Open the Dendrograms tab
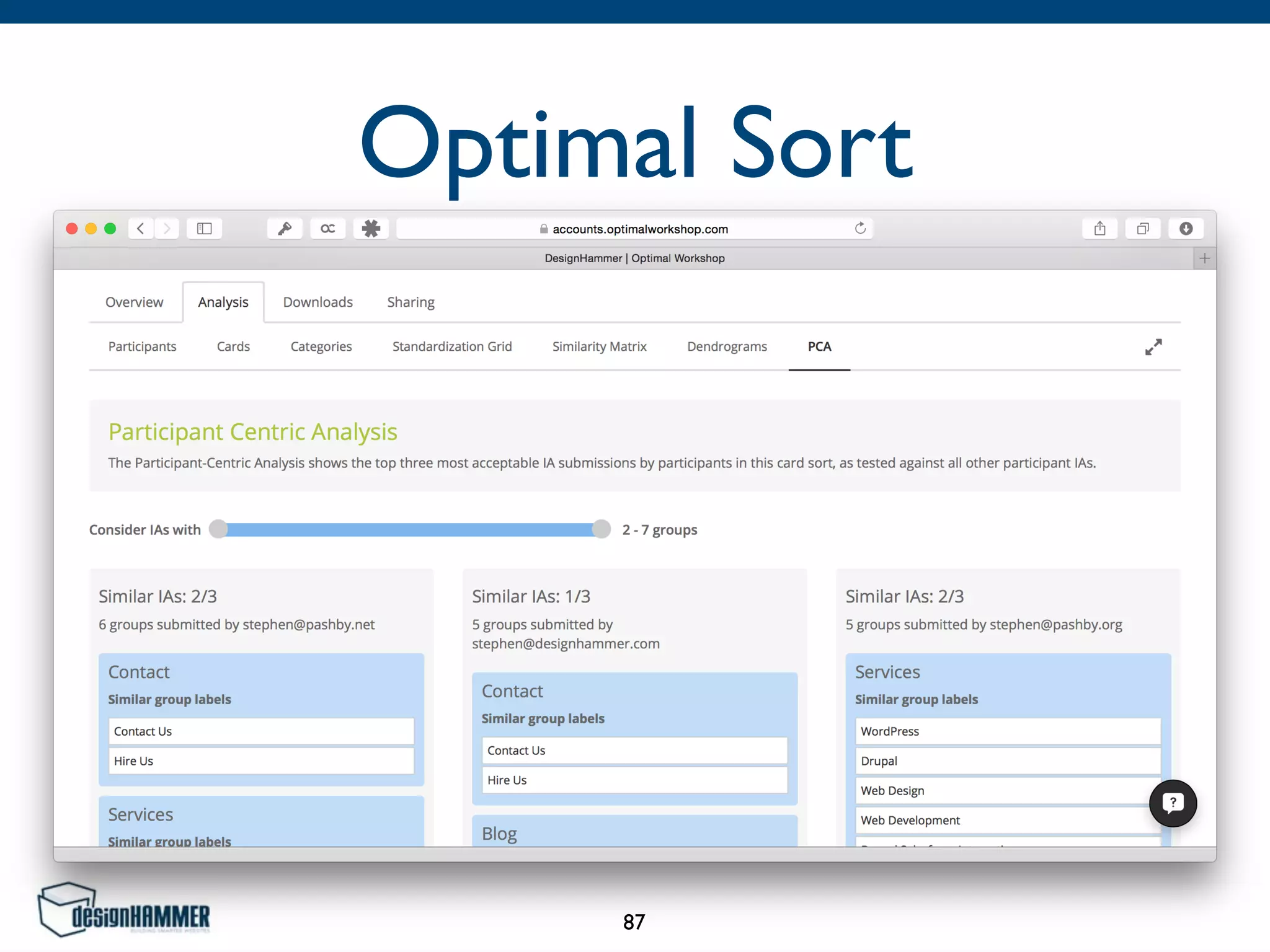The image size is (1270, 952). 727,346
